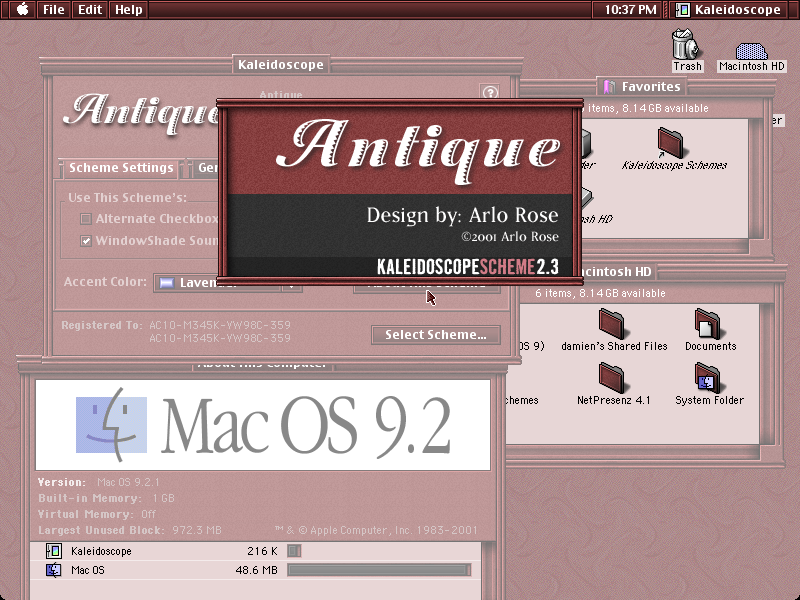This screenshot has width=800, height=600.
Task: Click the "216 K" memory value
Action: point(262,551)
